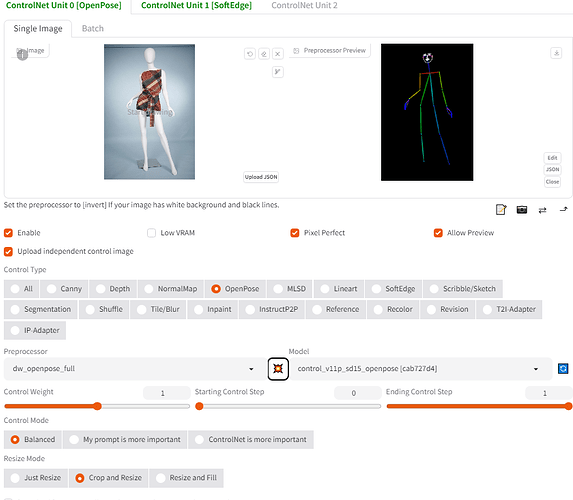The width and height of the screenshot is (573, 500).
Task: Open new canvas notepad icon
Action: (x=501, y=209)
